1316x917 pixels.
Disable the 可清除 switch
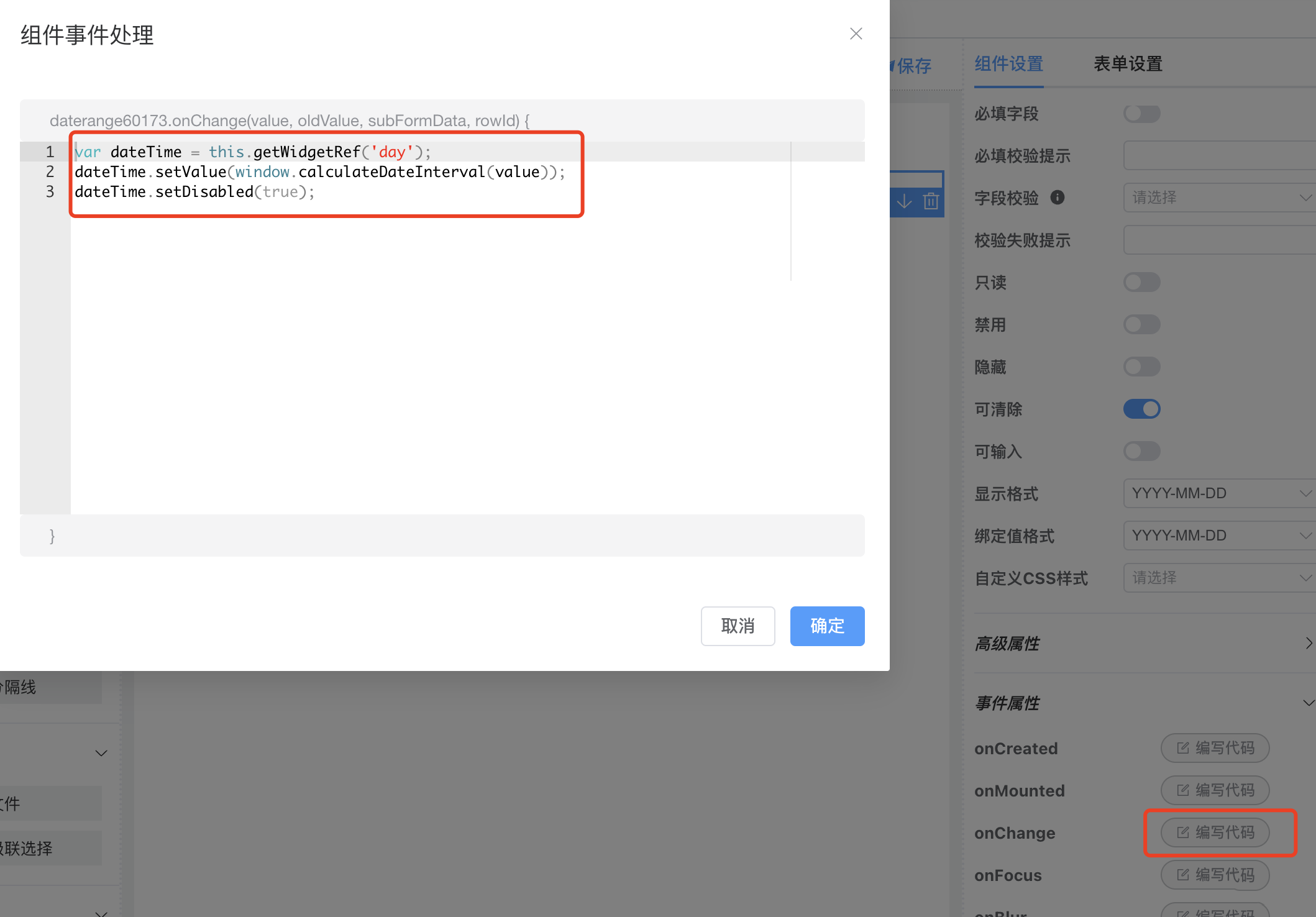point(1141,409)
